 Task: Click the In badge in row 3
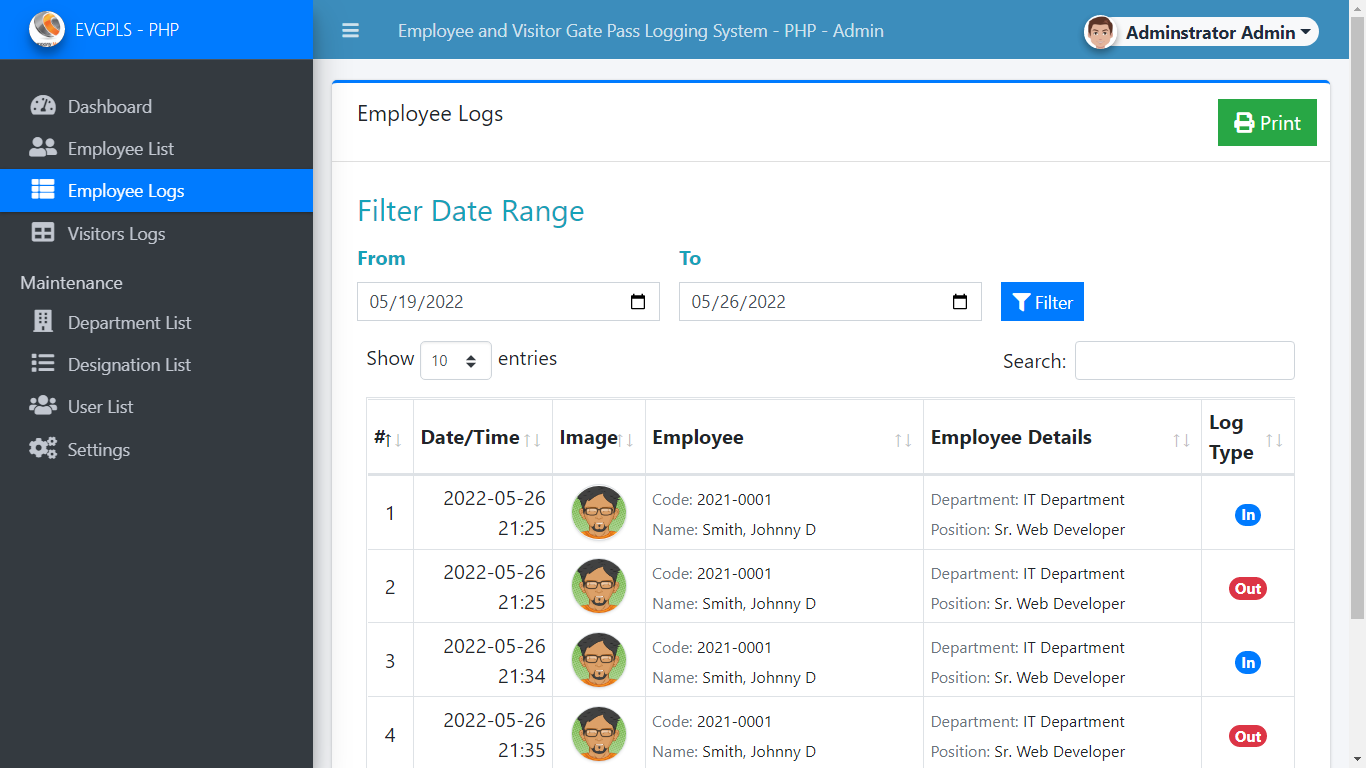point(1248,663)
